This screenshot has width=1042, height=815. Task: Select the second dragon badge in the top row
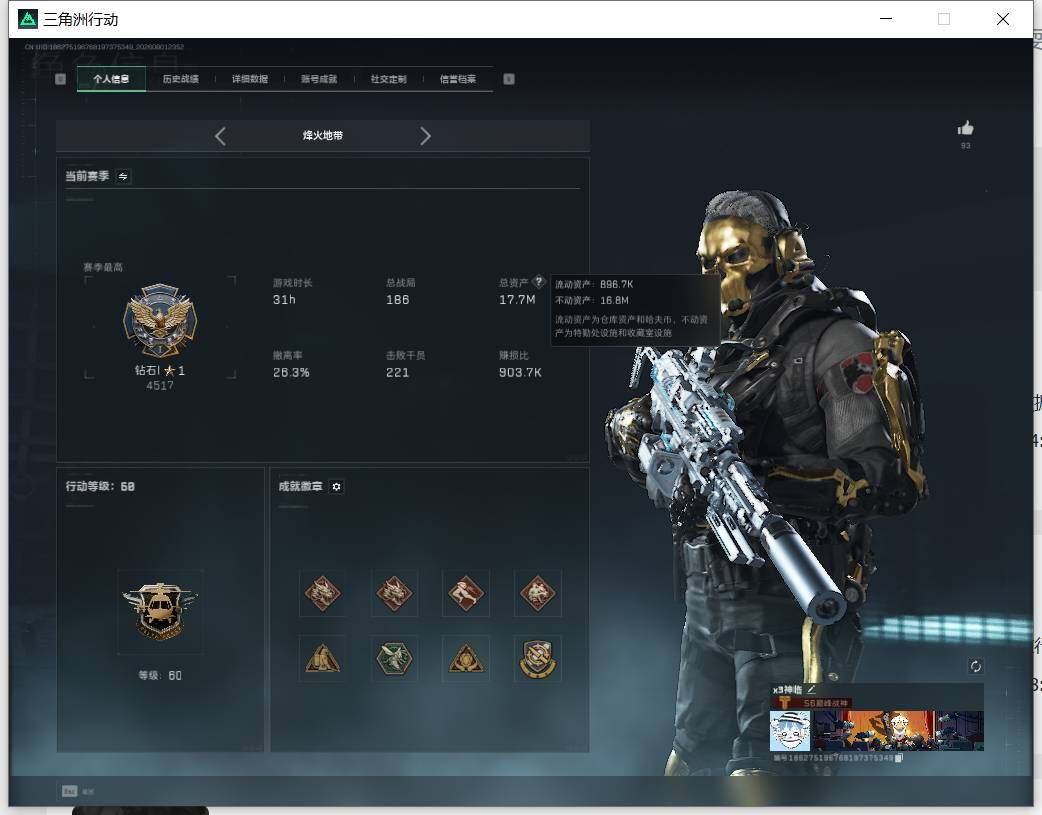(x=394, y=593)
